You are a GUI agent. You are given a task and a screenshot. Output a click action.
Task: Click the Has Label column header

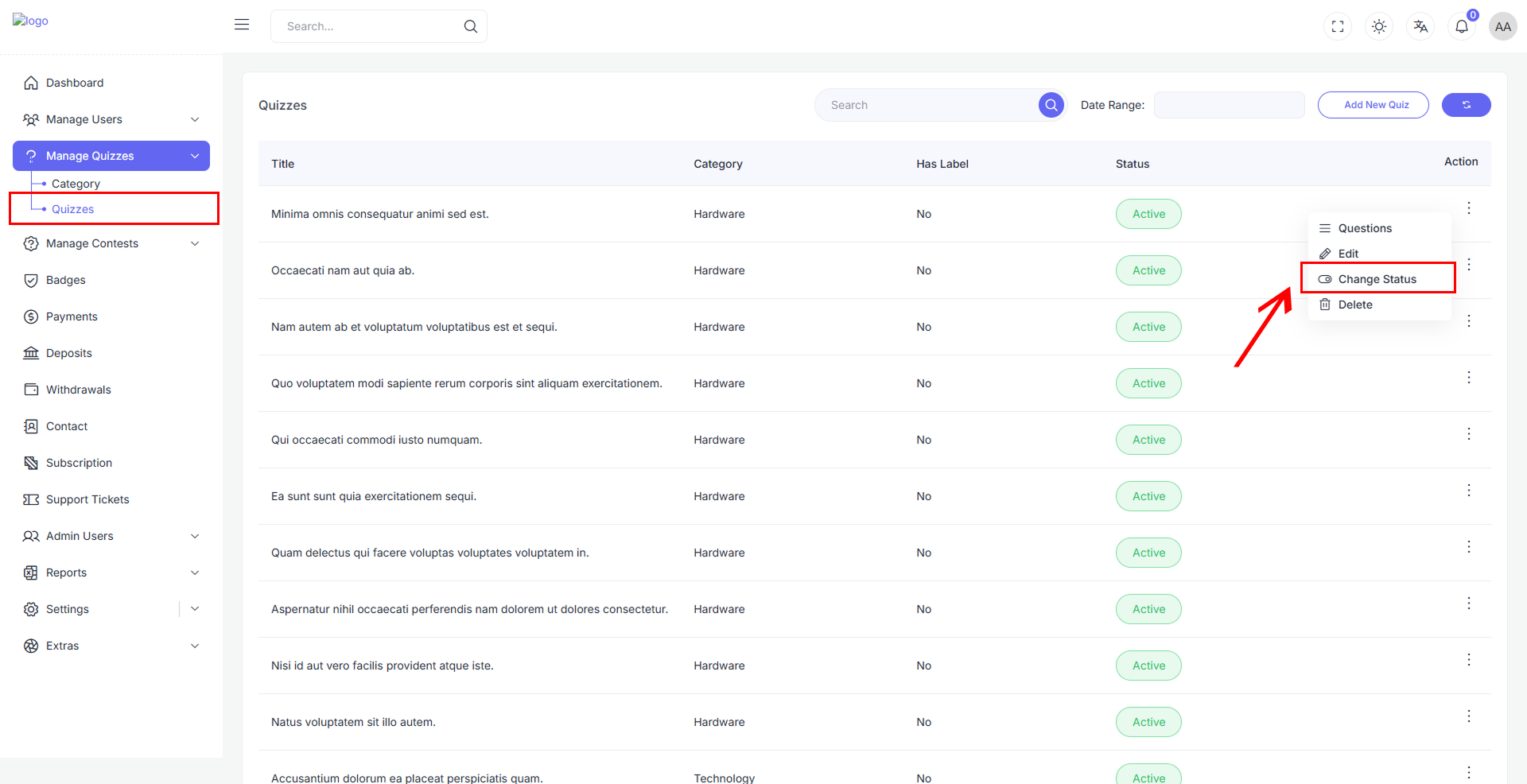pyautogui.click(x=942, y=164)
